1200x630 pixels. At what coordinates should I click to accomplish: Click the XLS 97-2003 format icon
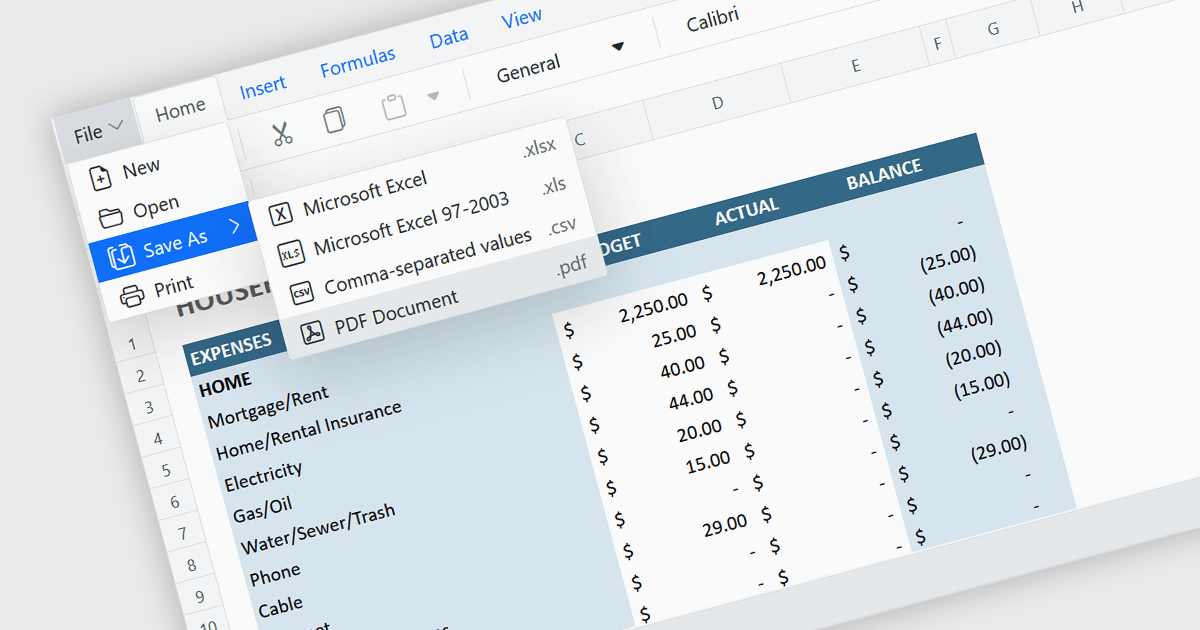[291, 254]
